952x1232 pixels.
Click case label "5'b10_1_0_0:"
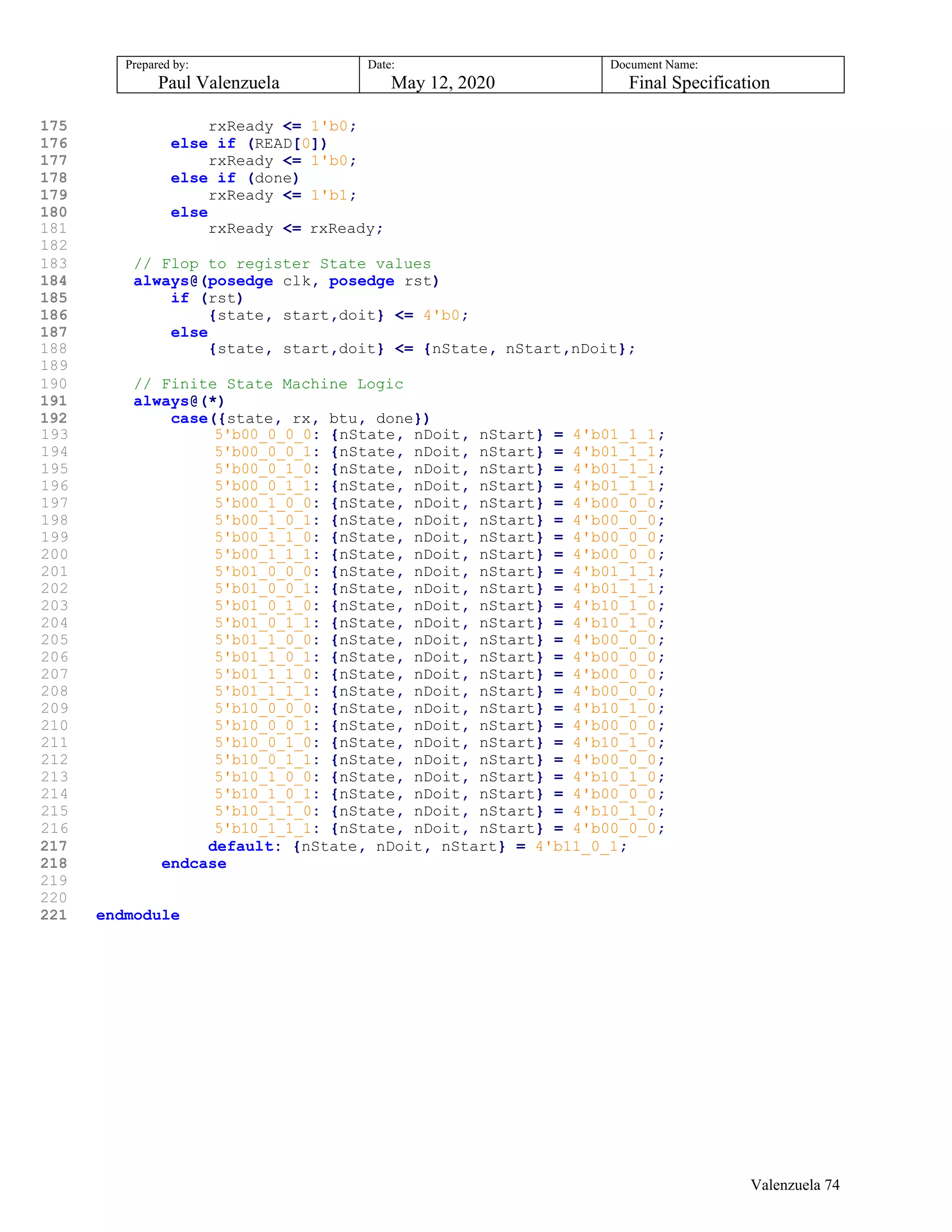point(267,777)
